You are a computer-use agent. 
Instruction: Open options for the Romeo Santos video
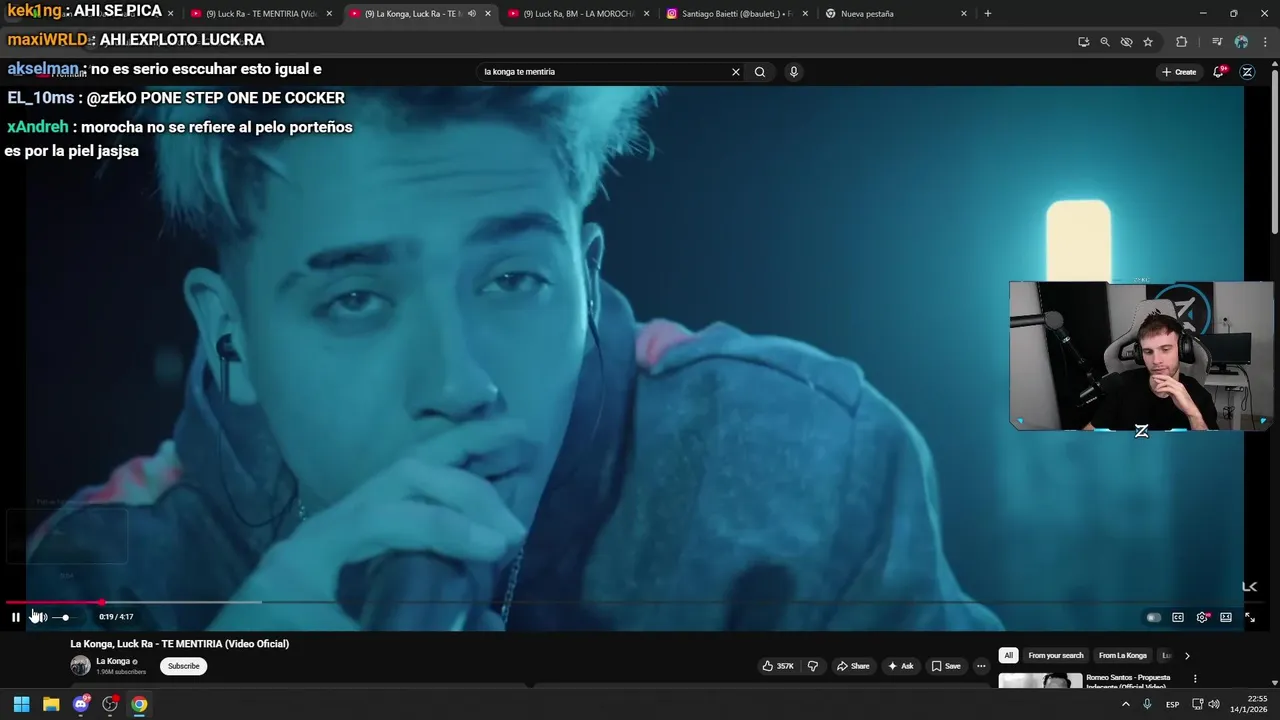[x=1195, y=679]
